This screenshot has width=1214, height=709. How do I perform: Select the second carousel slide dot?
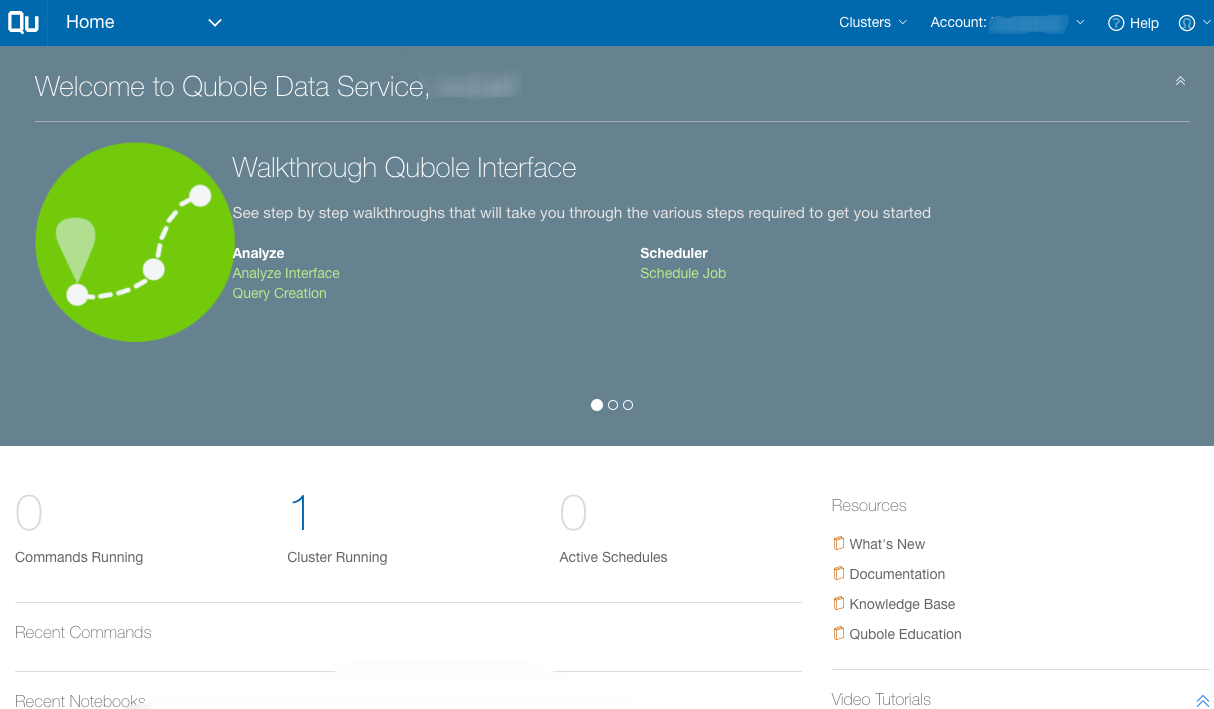pyautogui.click(x=613, y=405)
